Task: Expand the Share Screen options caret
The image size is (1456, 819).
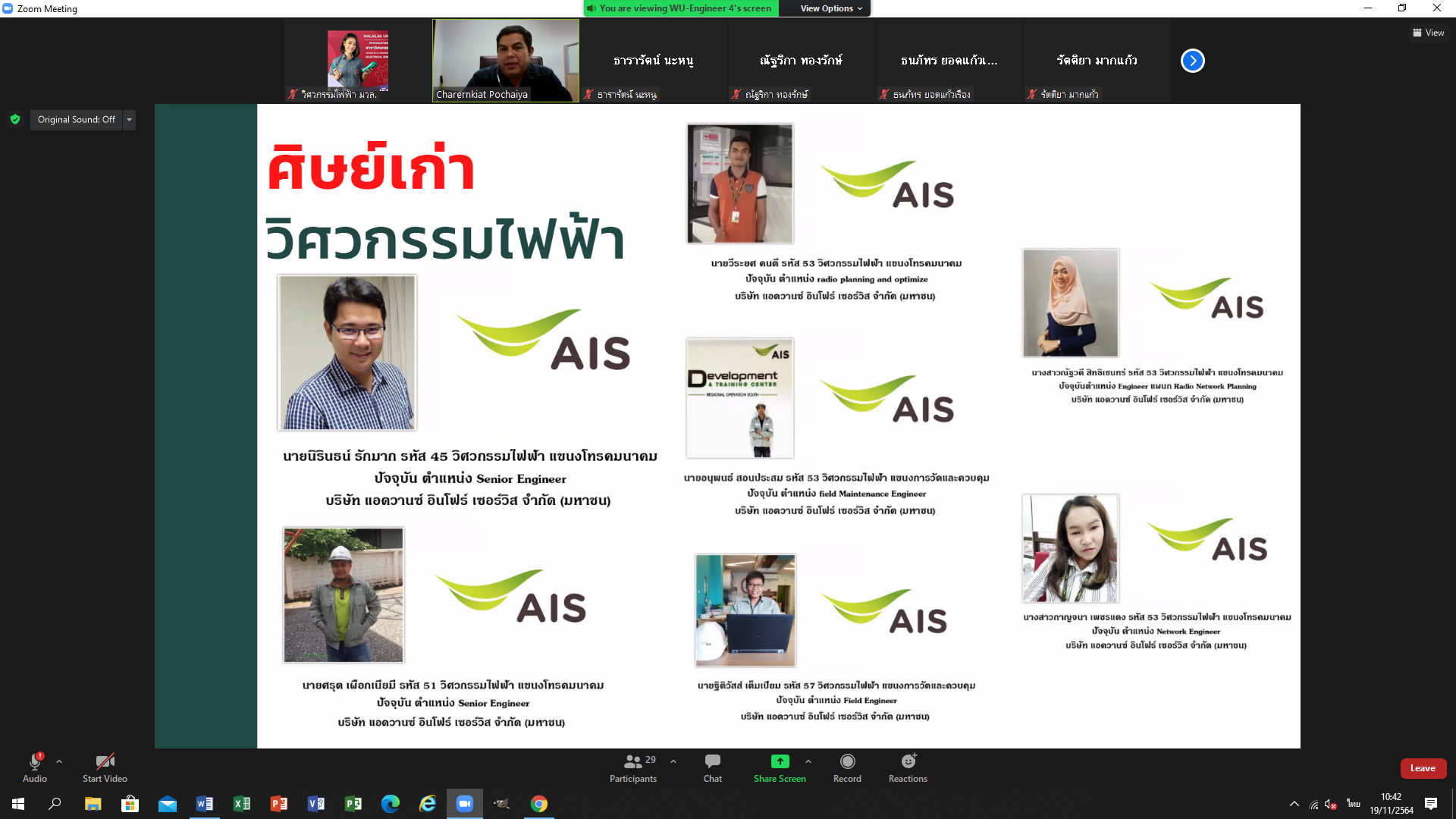Action: (x=808, y=761)
